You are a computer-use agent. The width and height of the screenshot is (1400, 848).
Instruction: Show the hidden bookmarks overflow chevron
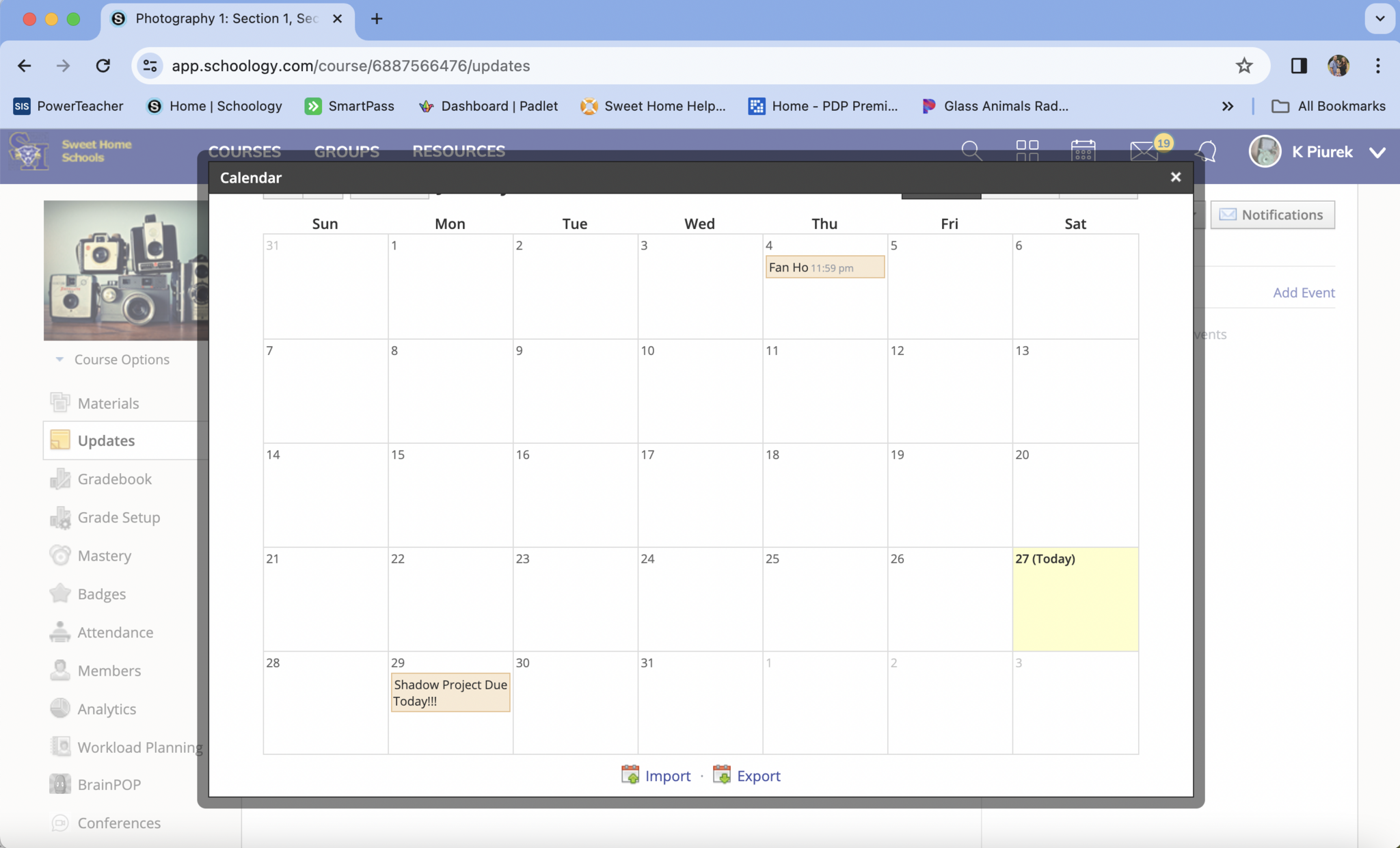coord(1227,106)
